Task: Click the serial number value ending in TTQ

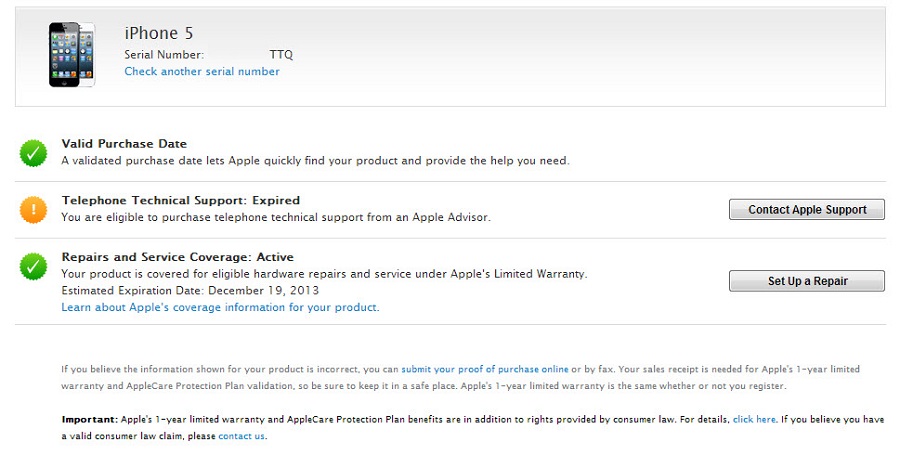Action: point(280,55)
